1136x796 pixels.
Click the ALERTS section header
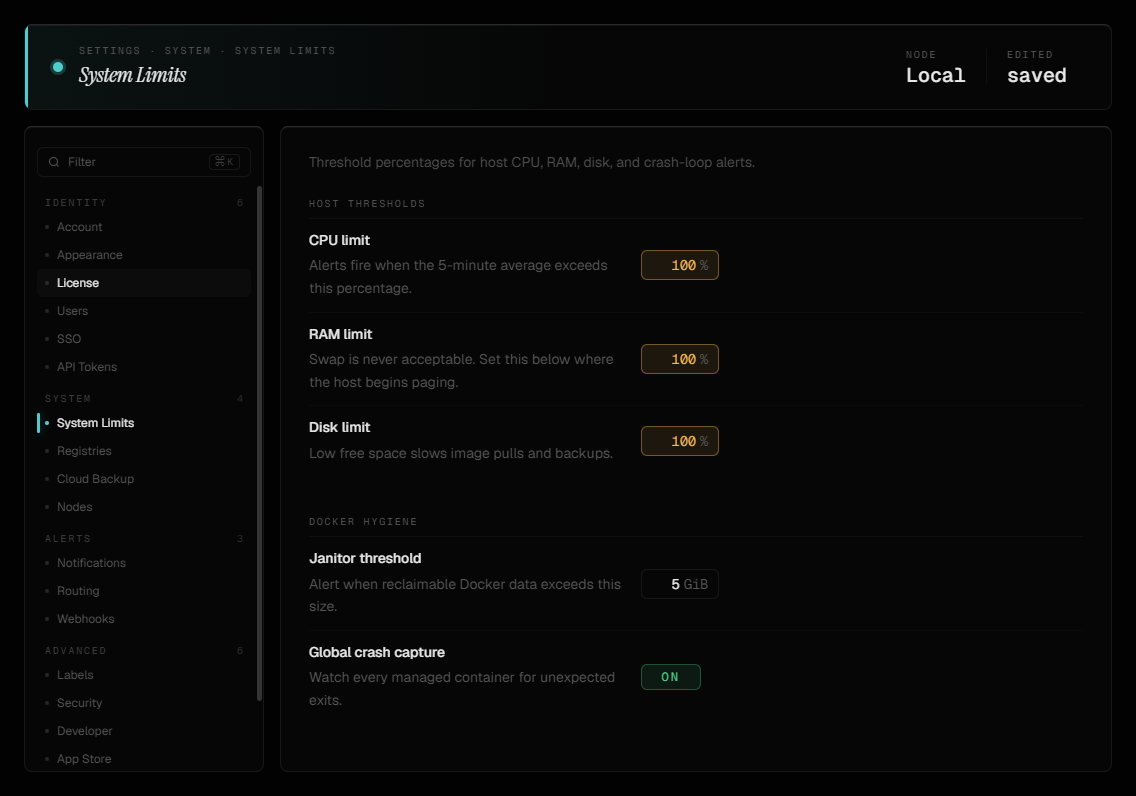click(x=68, y=539)
